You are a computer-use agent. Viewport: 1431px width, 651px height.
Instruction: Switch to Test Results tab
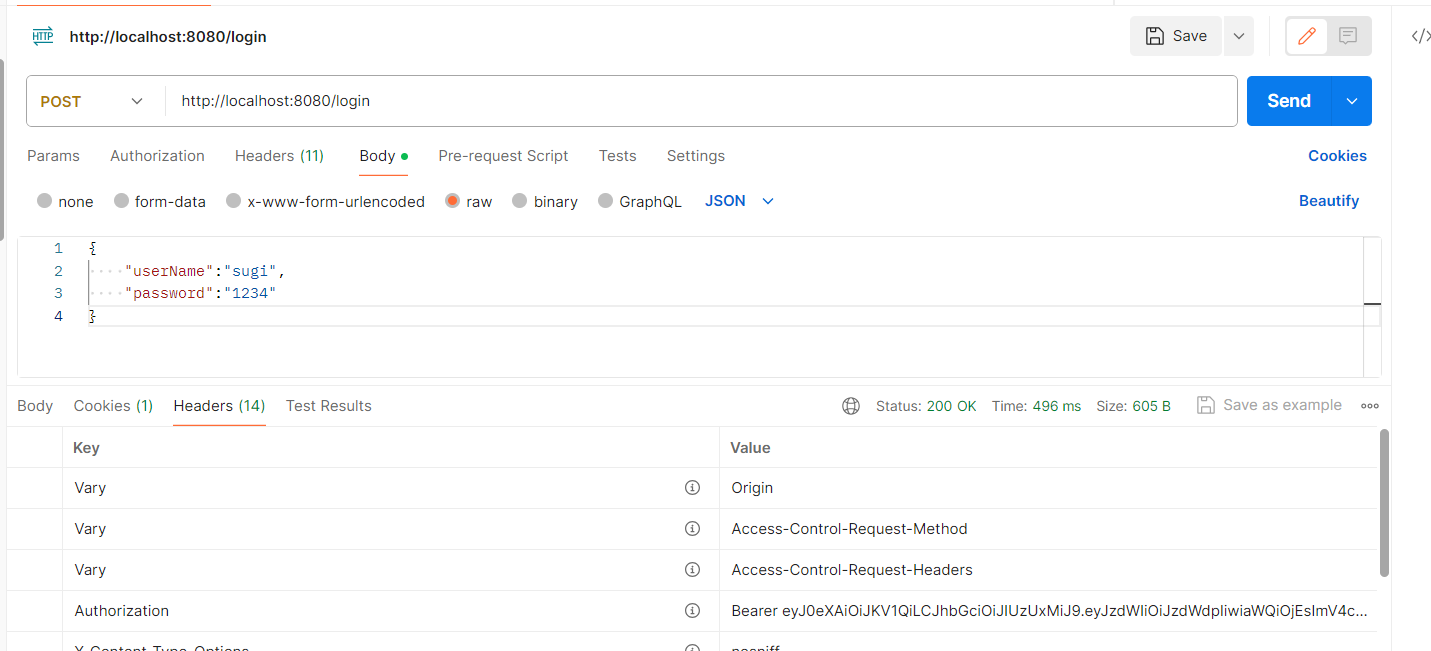point(328,406)
